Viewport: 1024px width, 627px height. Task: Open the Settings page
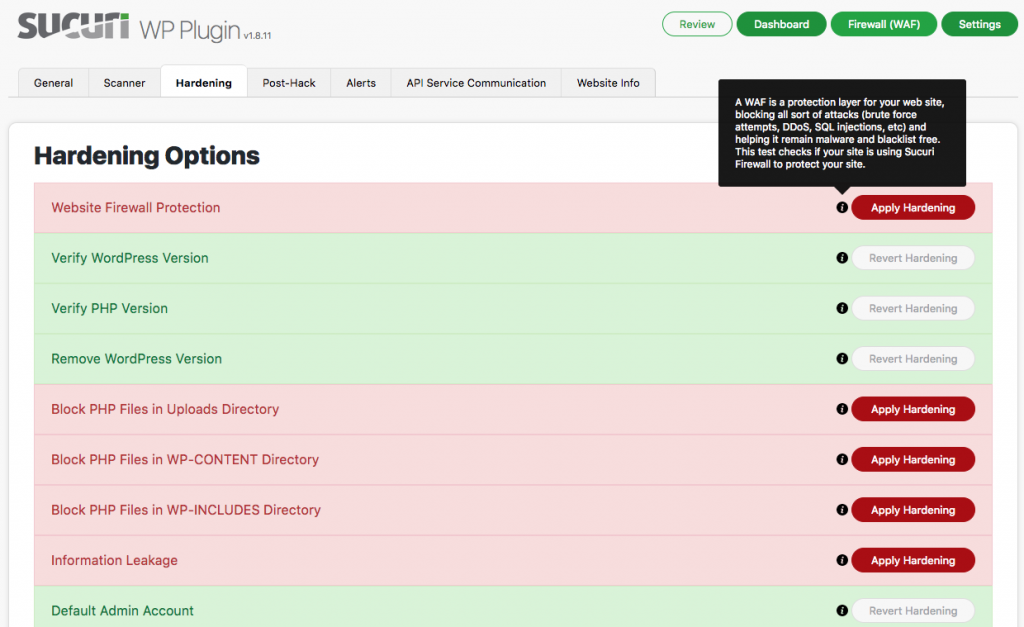pyautogui.click(x=979, y=24)
